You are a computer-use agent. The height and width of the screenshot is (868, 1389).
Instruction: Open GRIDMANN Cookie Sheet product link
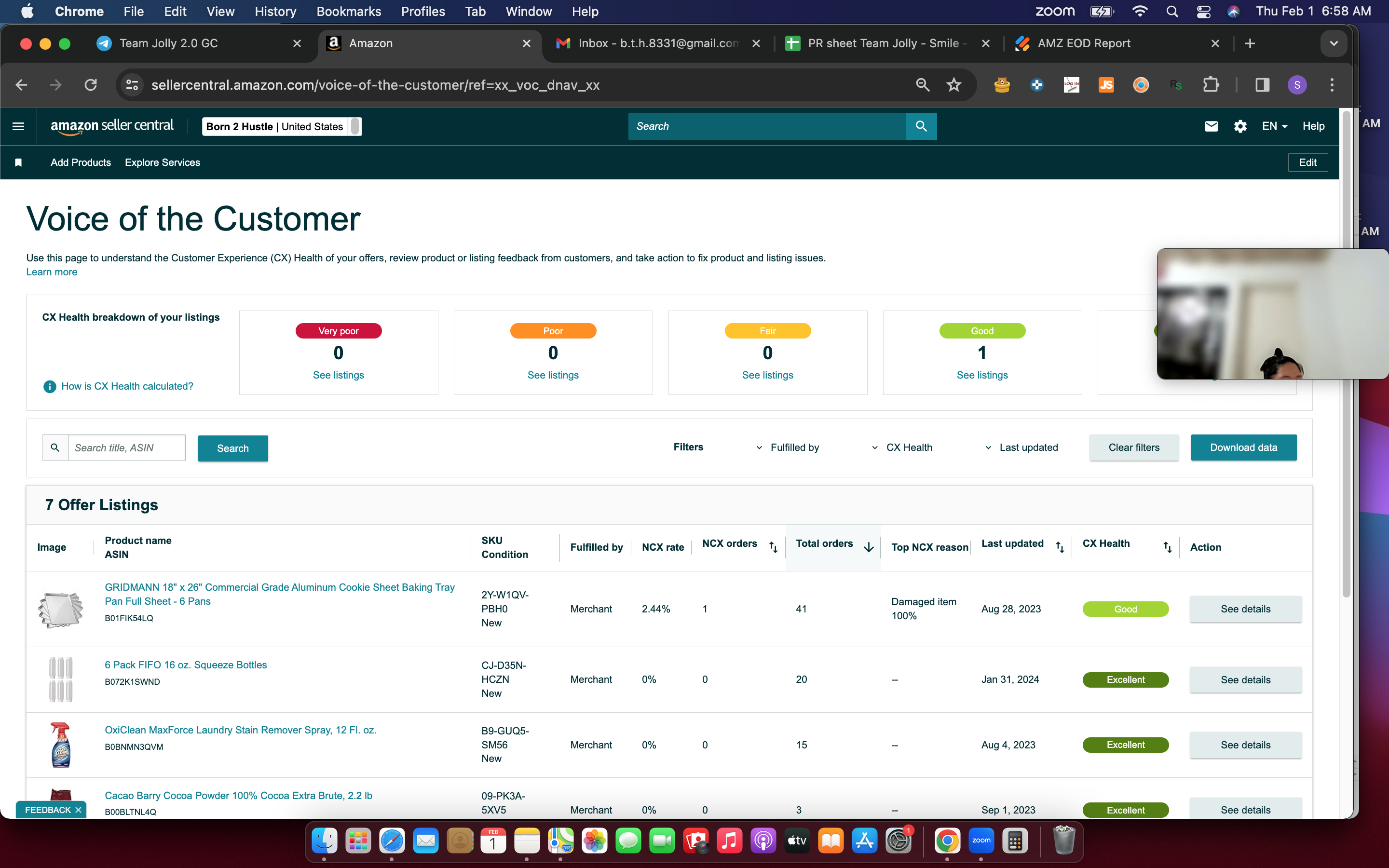[x=280, y=594]
